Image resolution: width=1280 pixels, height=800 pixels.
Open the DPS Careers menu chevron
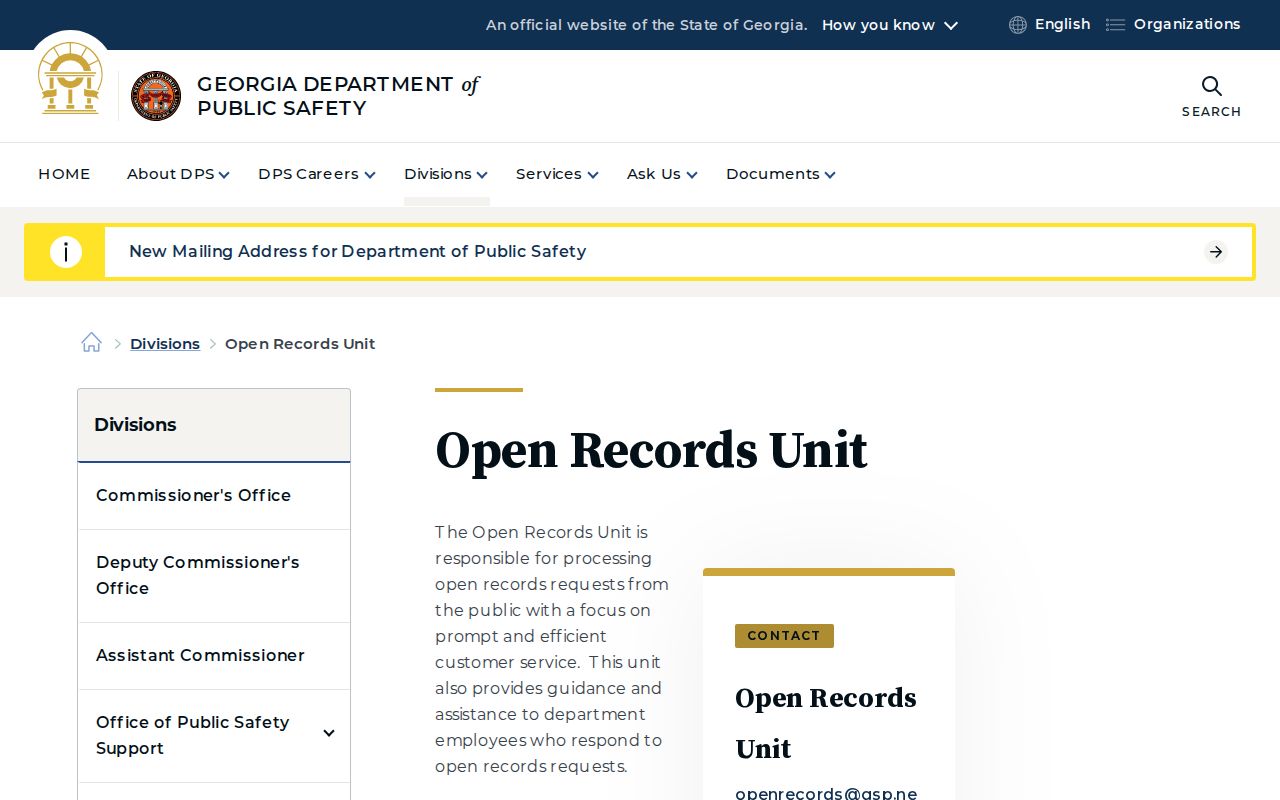[370, 175]
